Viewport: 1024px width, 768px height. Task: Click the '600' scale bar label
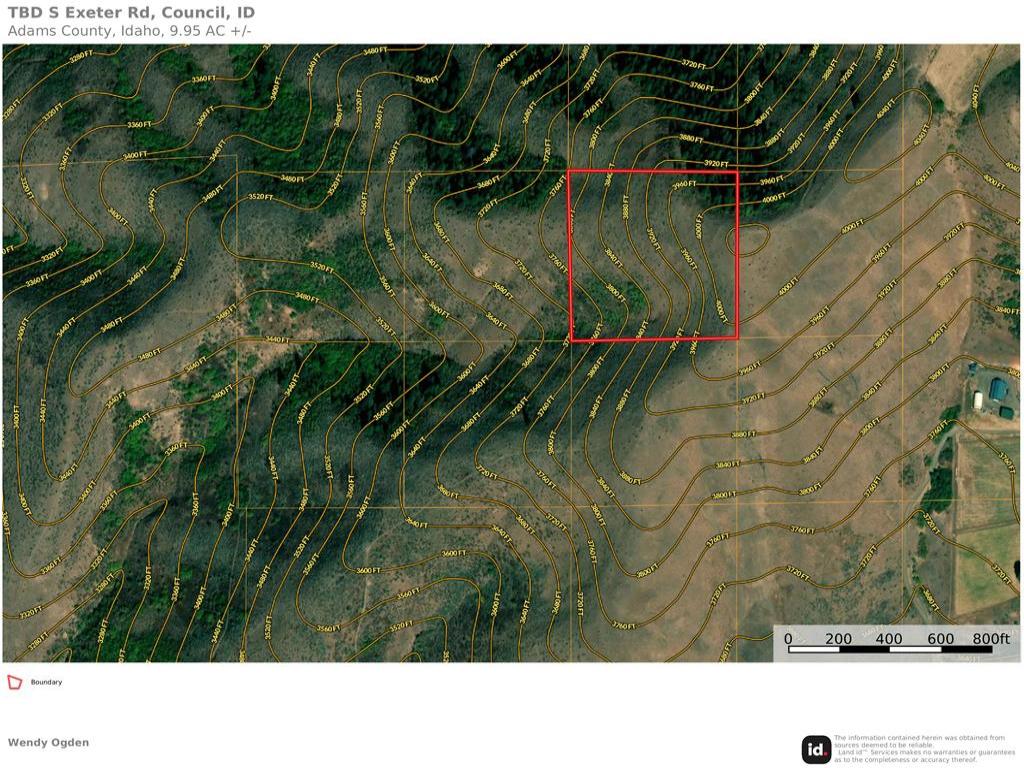[x=940, y=638]
